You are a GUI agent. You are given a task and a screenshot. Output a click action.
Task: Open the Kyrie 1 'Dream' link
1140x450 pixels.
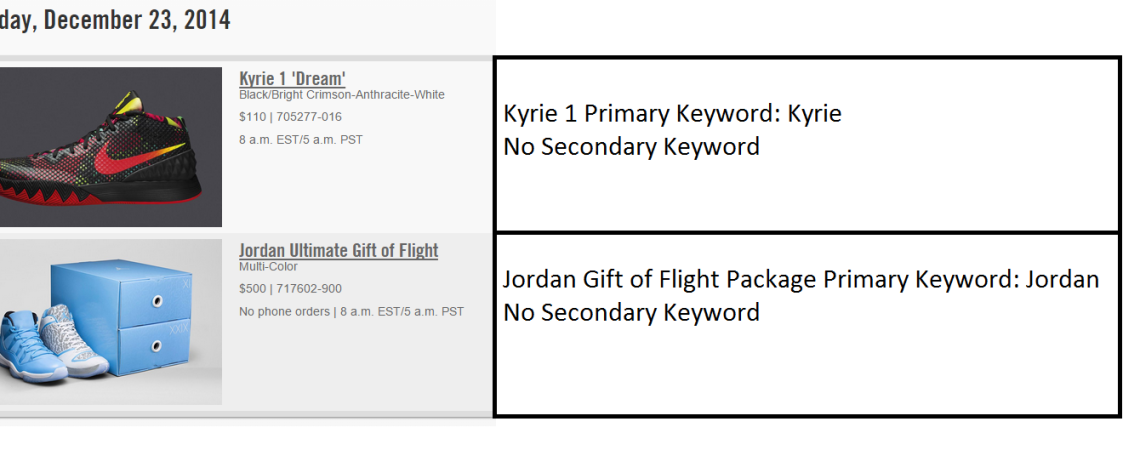point(292,79)
